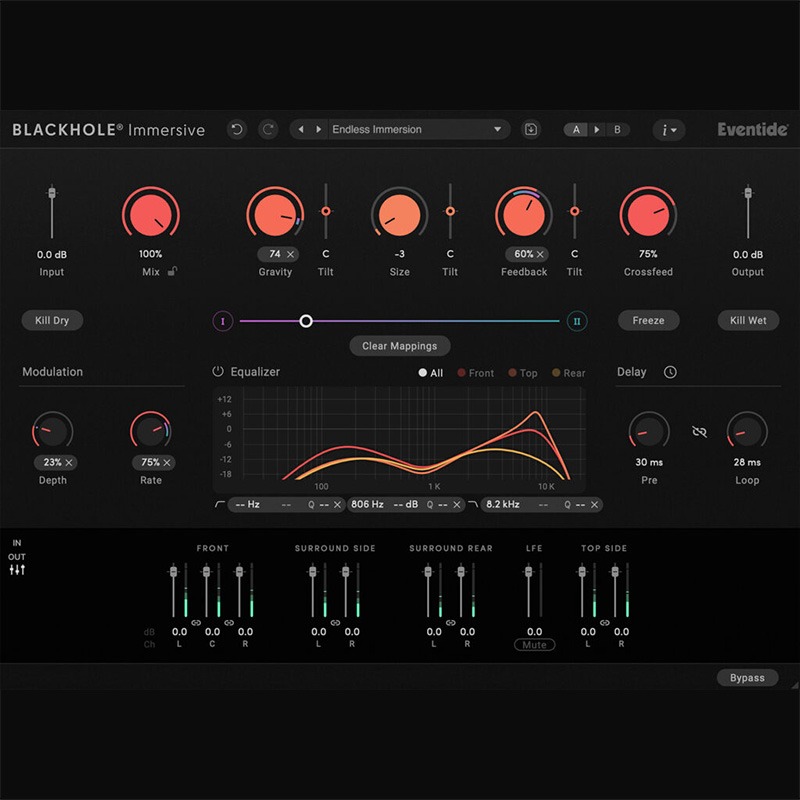Click the Output level fader
Viewport: 800px width, 800px height.
748,193
